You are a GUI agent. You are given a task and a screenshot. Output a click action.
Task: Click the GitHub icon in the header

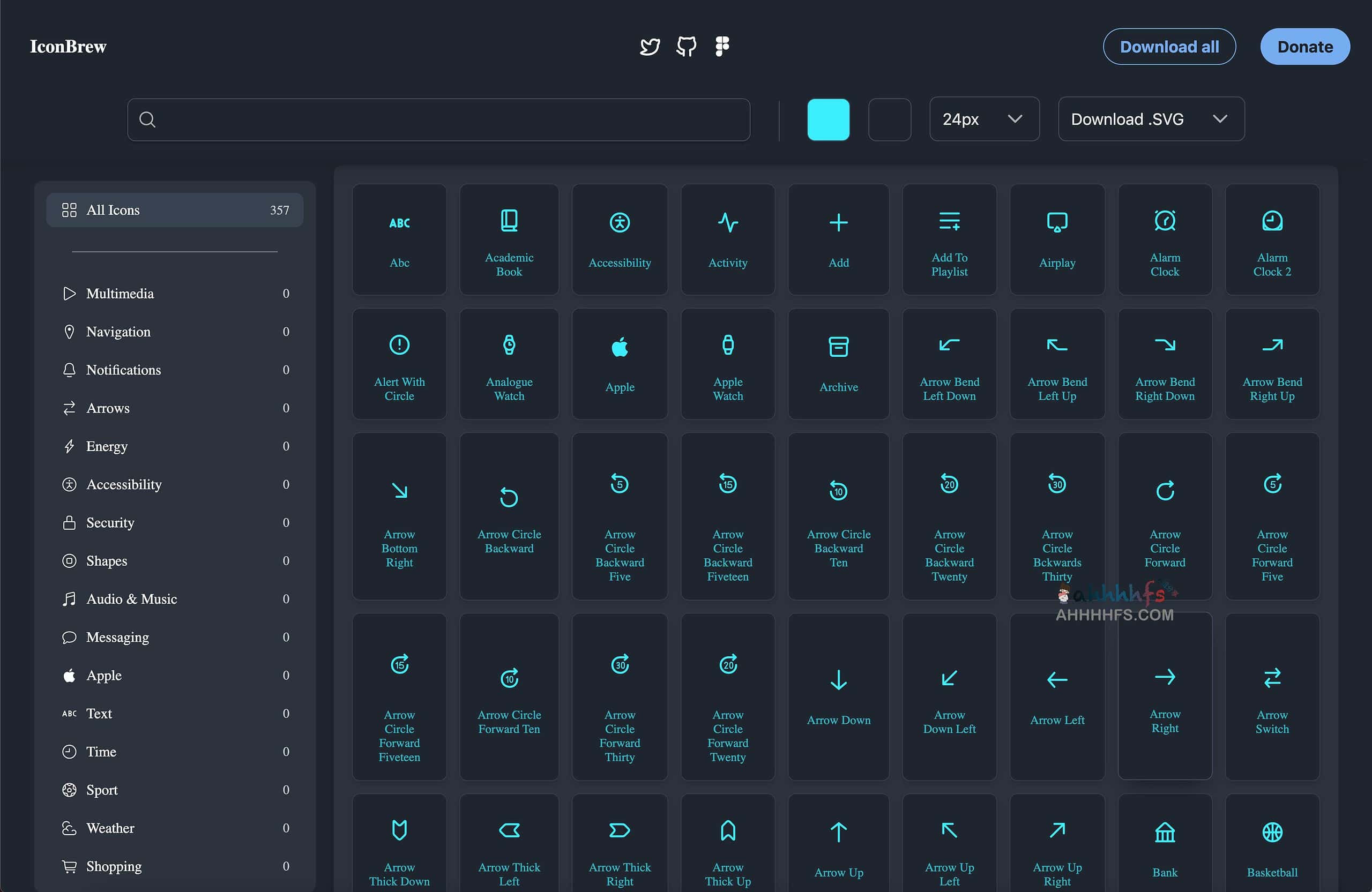point(685,46)
